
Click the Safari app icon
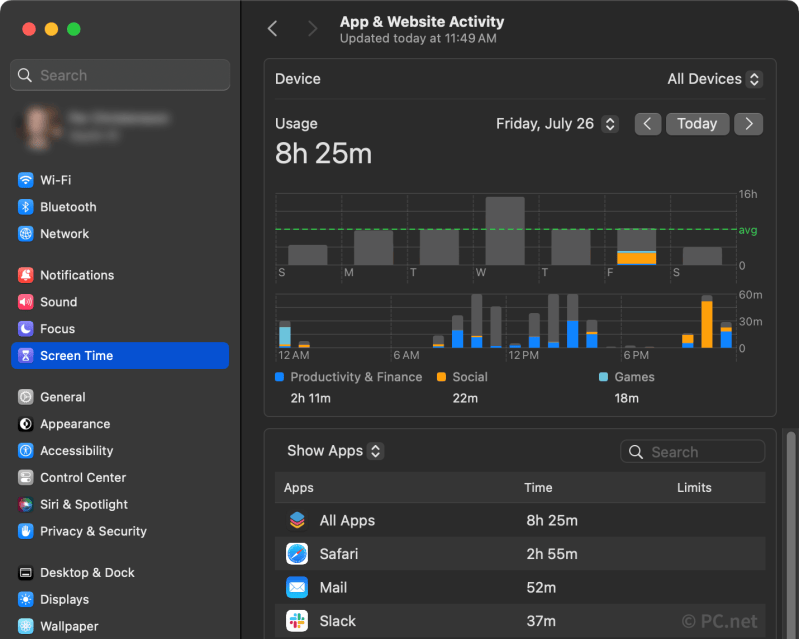[297, 554]
